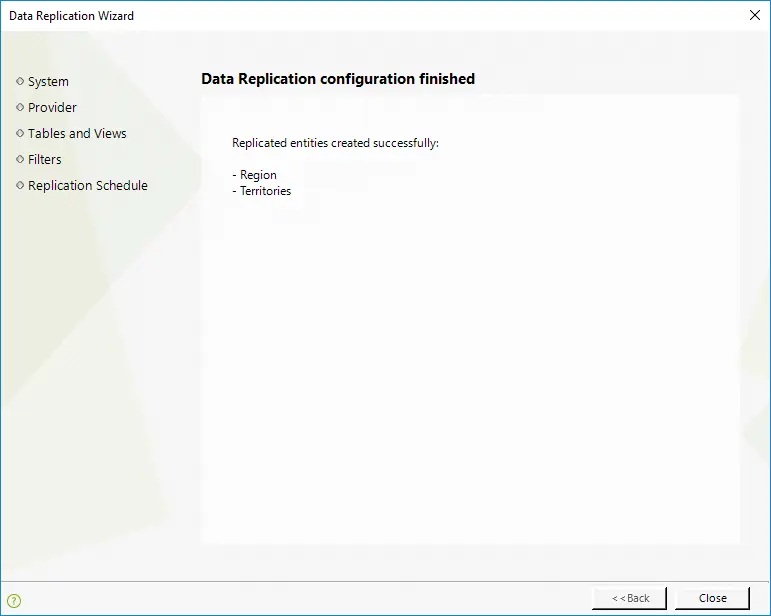This screenshot has height=616, width=771.
Task: Click the Region entity line
Action: pyautogui.click(x=254, y=175)
